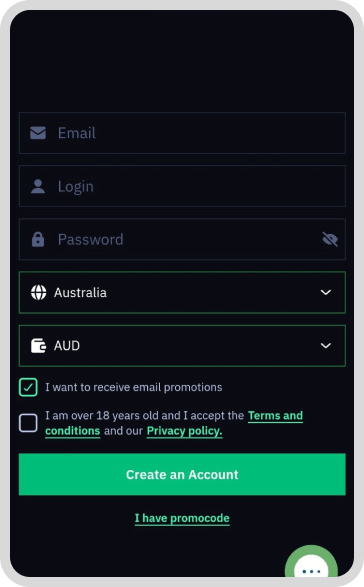Open the Privacy policy link
Image resolution: width=364 pixels, height=587 pixels.
tap(185, 431)
